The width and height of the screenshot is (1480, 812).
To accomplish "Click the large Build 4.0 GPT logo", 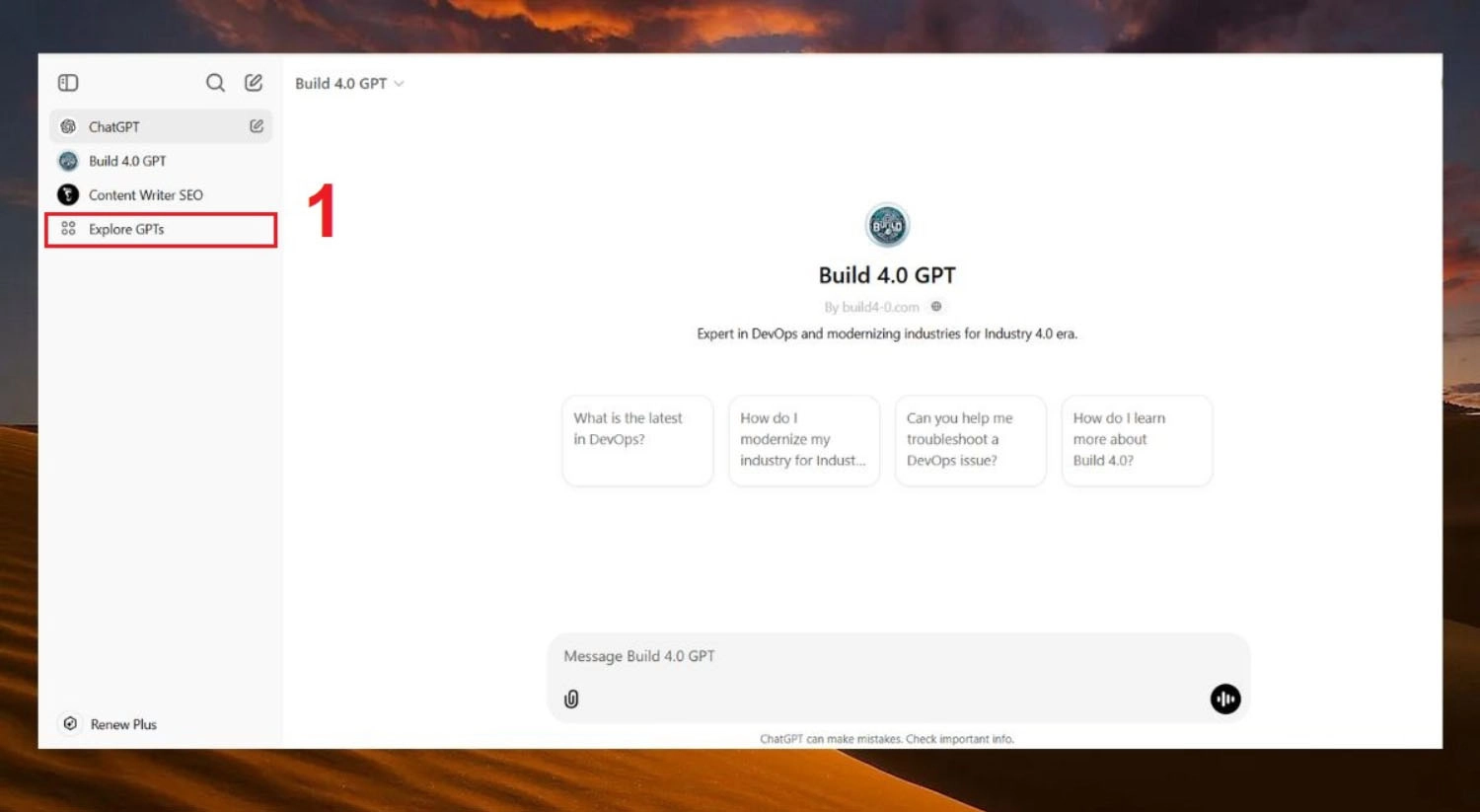I will pos(887,226).
